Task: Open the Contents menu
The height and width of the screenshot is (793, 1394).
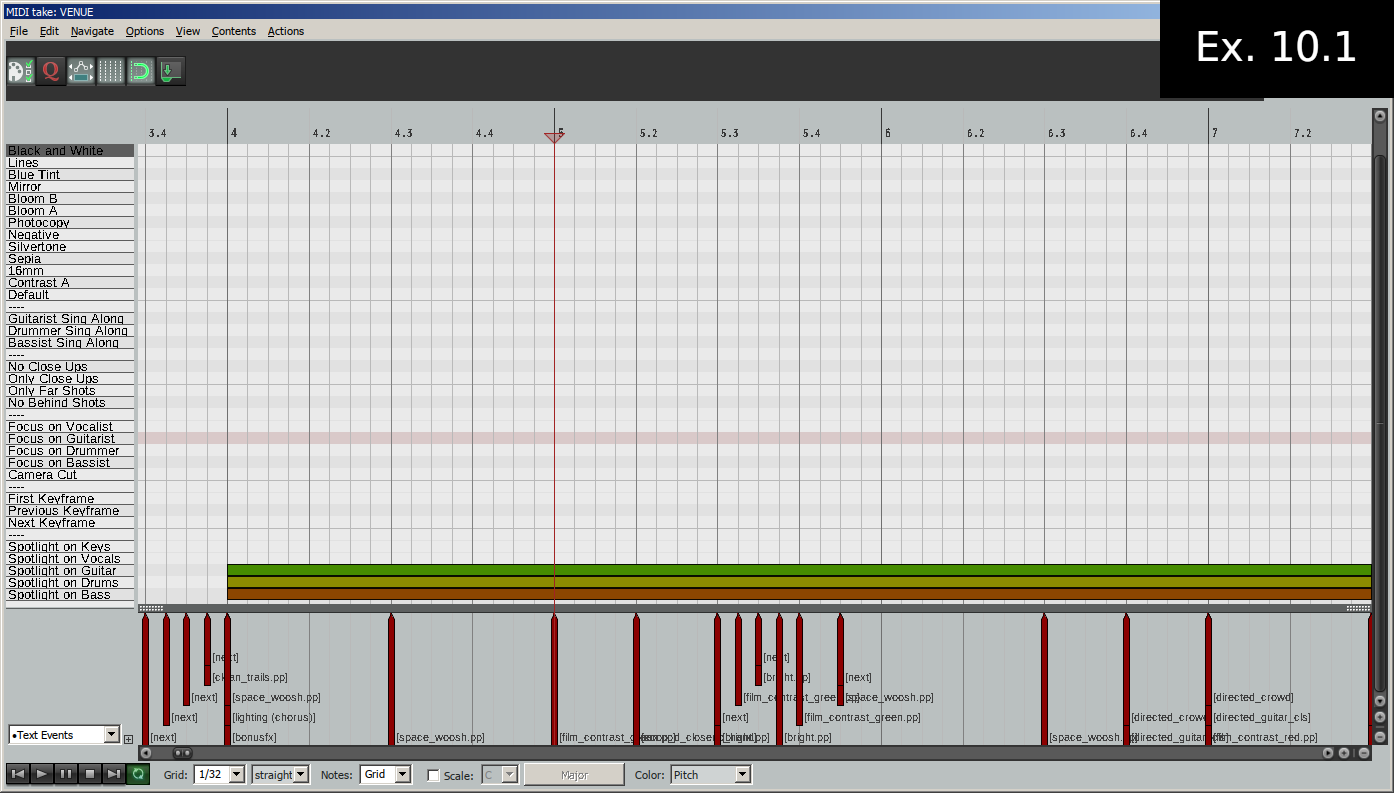Action: (x=234, y=31)
